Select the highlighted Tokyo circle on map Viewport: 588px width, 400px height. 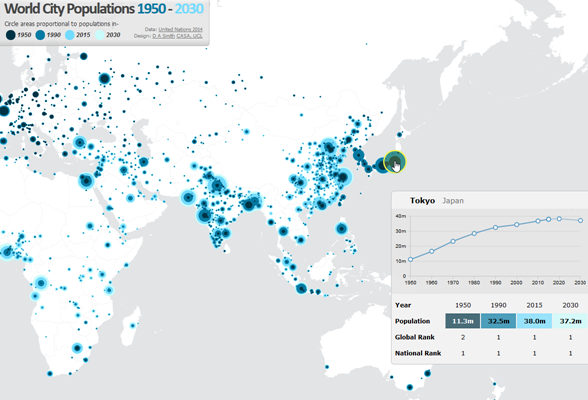click(x=394, y=162)
